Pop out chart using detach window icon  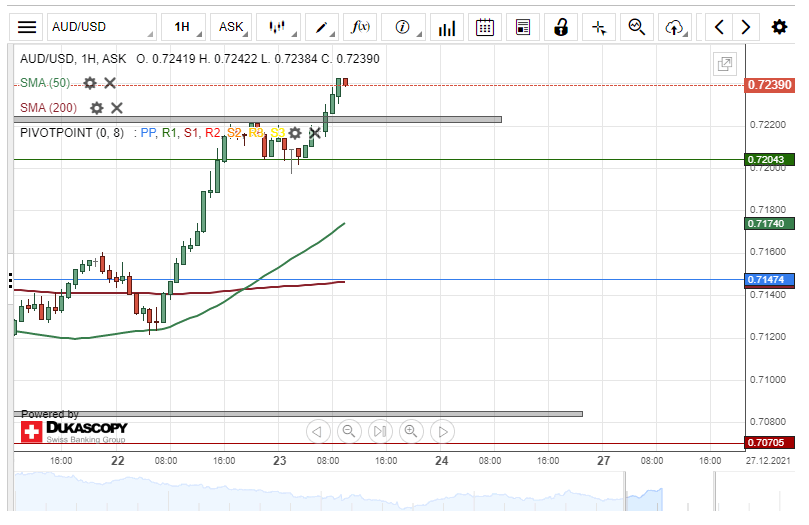(x=724, y=65)
